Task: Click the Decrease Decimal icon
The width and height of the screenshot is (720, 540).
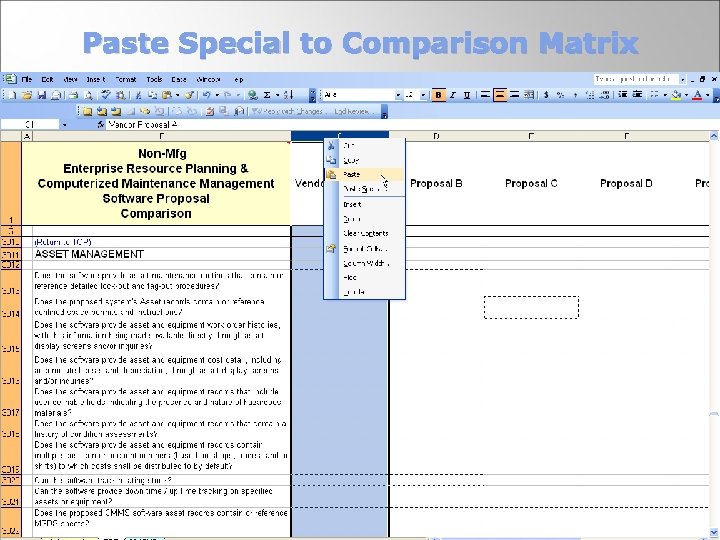Action: [x=605, y=95]
